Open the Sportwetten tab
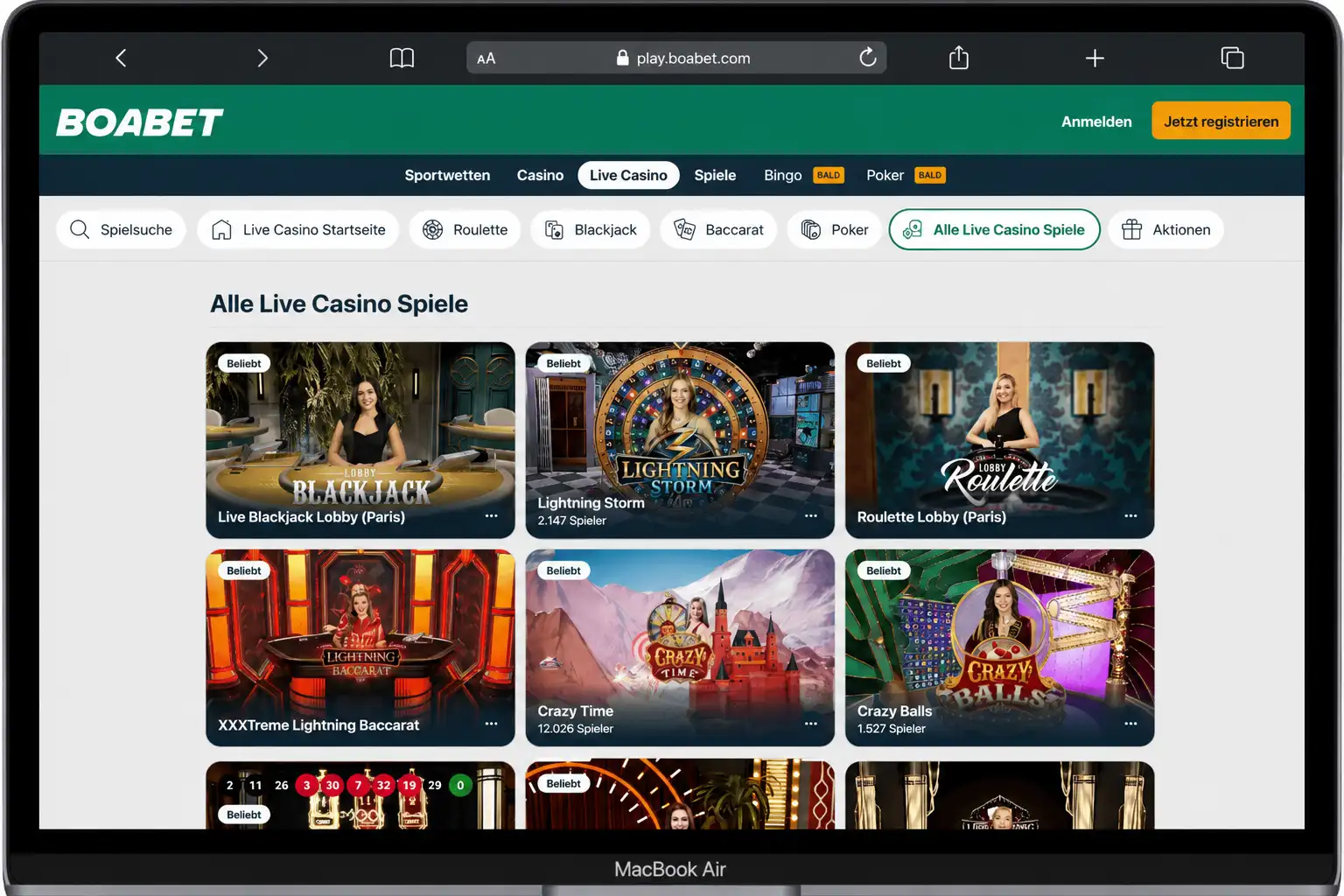The image size is (1344, 896). (447, 175)
